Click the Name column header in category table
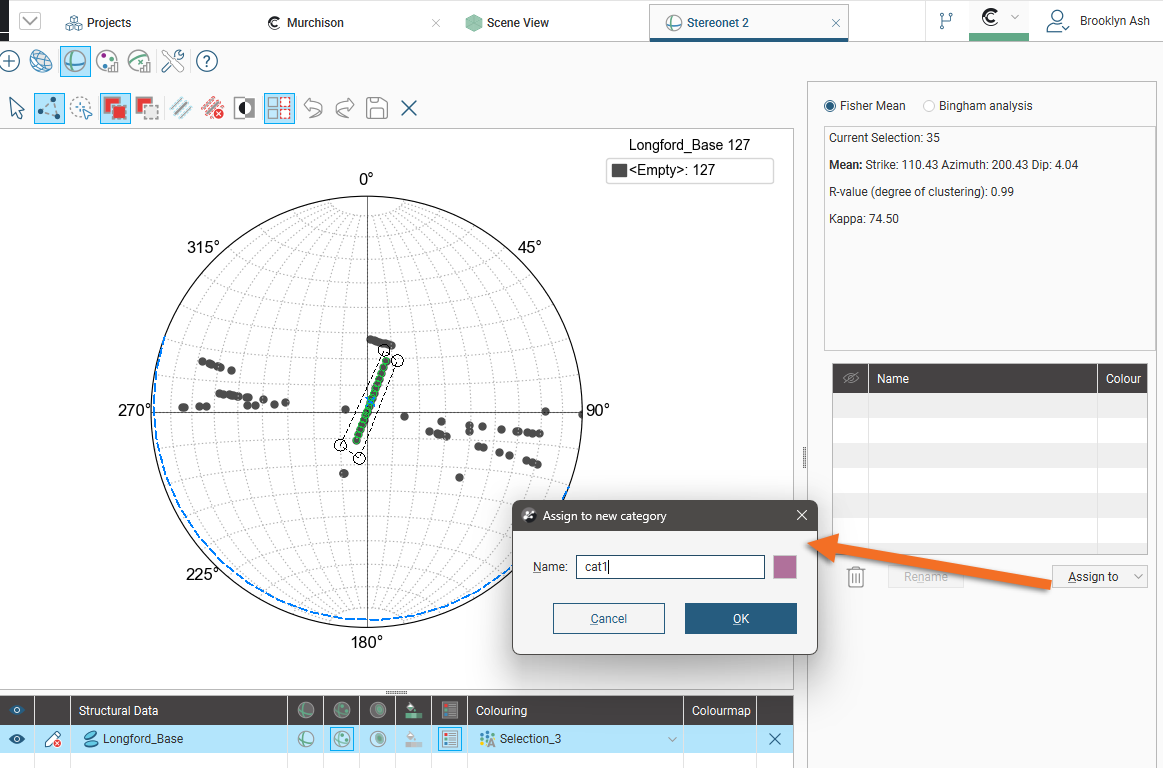 (983, 378)
